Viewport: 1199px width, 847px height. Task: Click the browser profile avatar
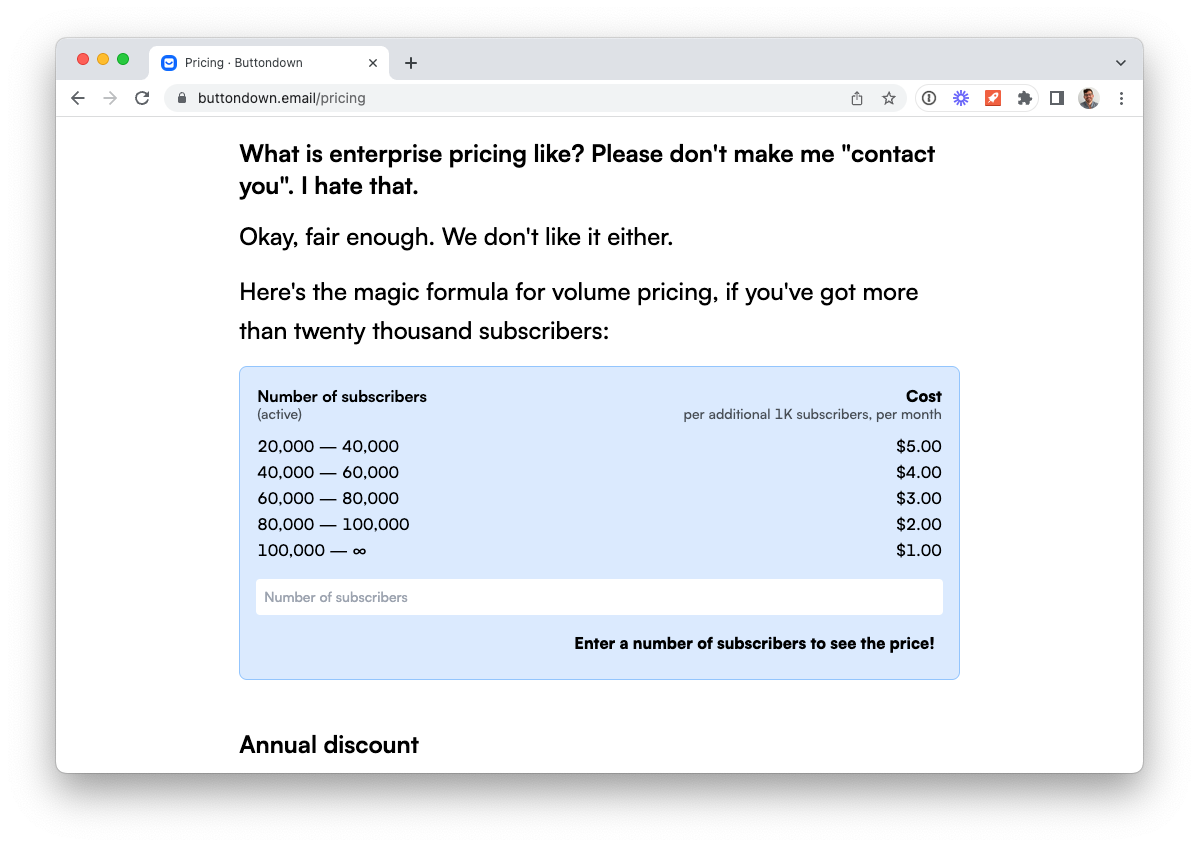tap(1089, 98)
